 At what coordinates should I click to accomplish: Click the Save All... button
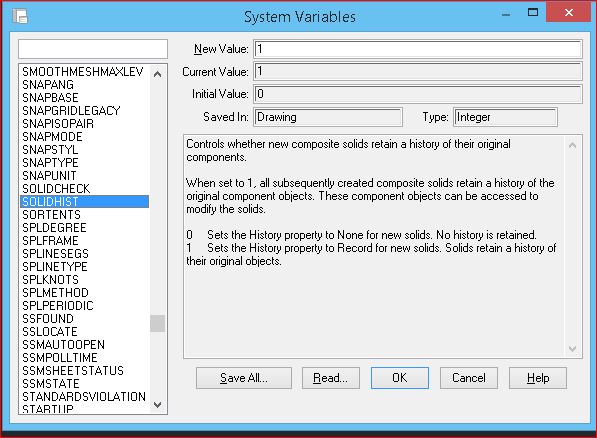pyautogui.click(x=244, y=378)
